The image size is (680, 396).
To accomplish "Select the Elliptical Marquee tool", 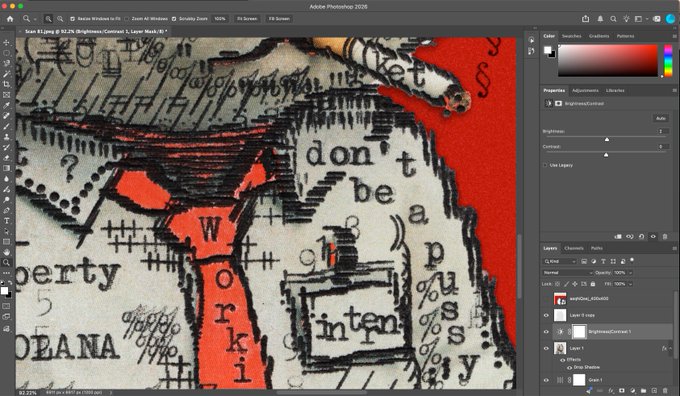I will coord(7,53).
